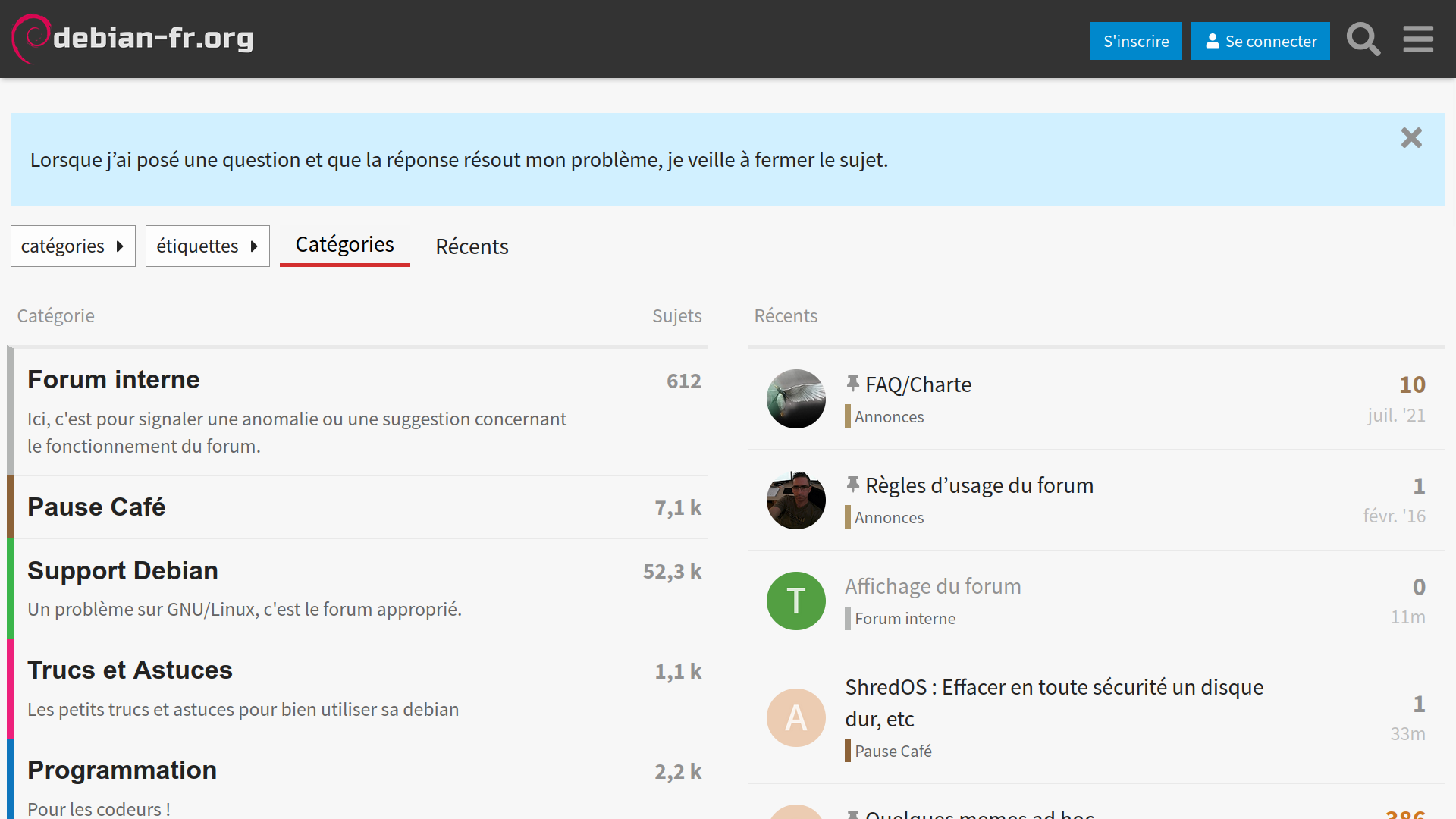Click reply count 0 for Affichage du forum

pyautogui.click(x=1419, y=587)
